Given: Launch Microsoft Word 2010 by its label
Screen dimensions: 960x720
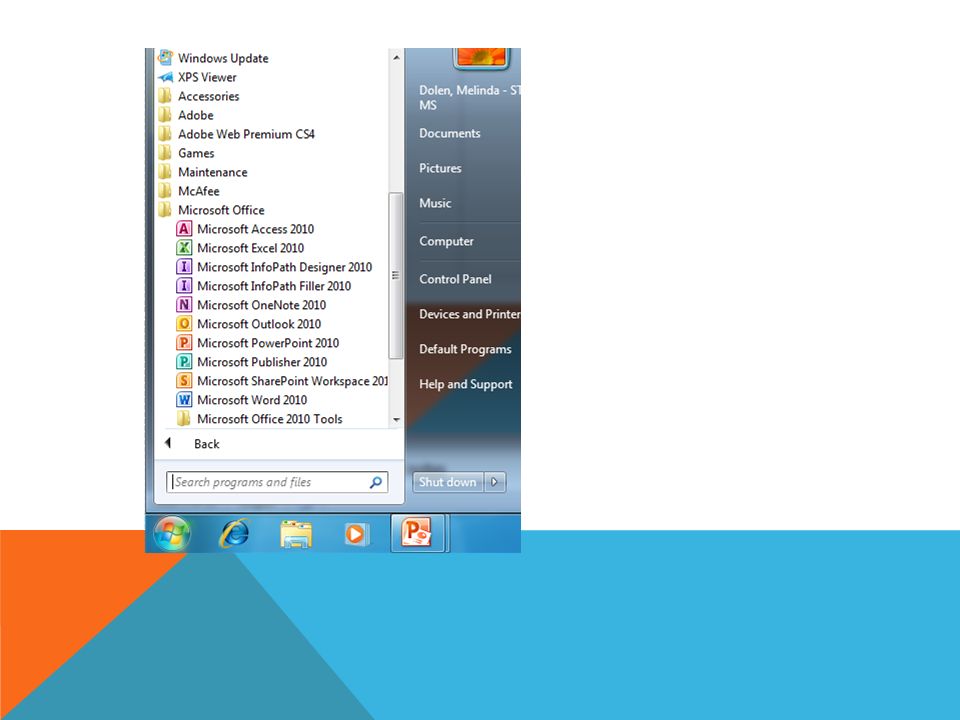Looking at the screenshot, I should pos(252,400).
